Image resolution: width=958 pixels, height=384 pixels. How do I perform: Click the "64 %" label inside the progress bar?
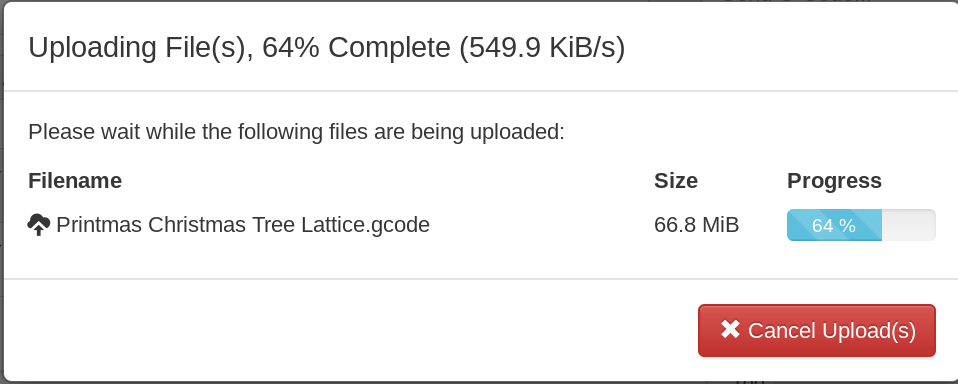click(x=833, y=226)
